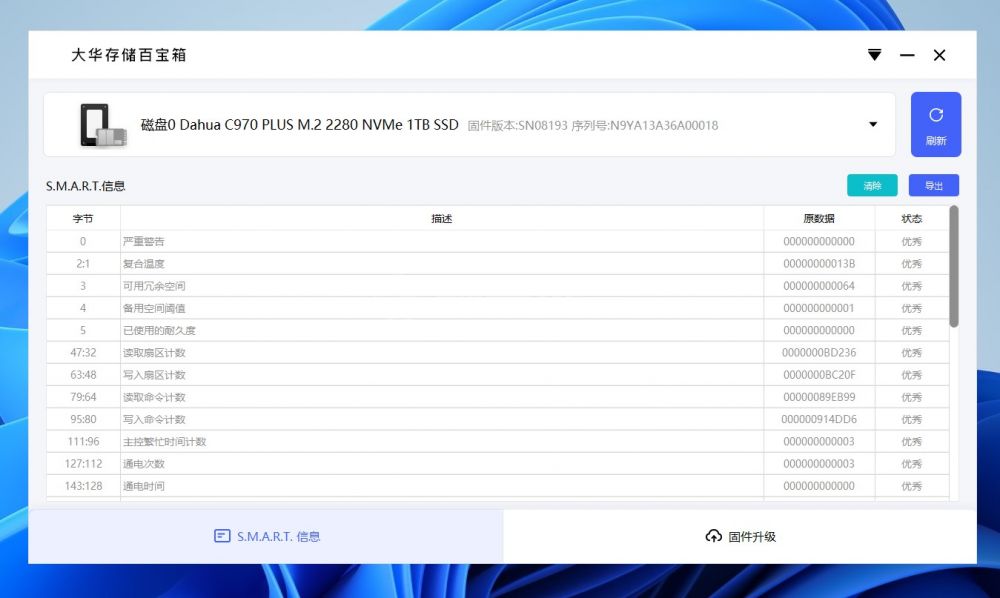
Task: Click the 字节 column header
Action: [x=83, y=219]
